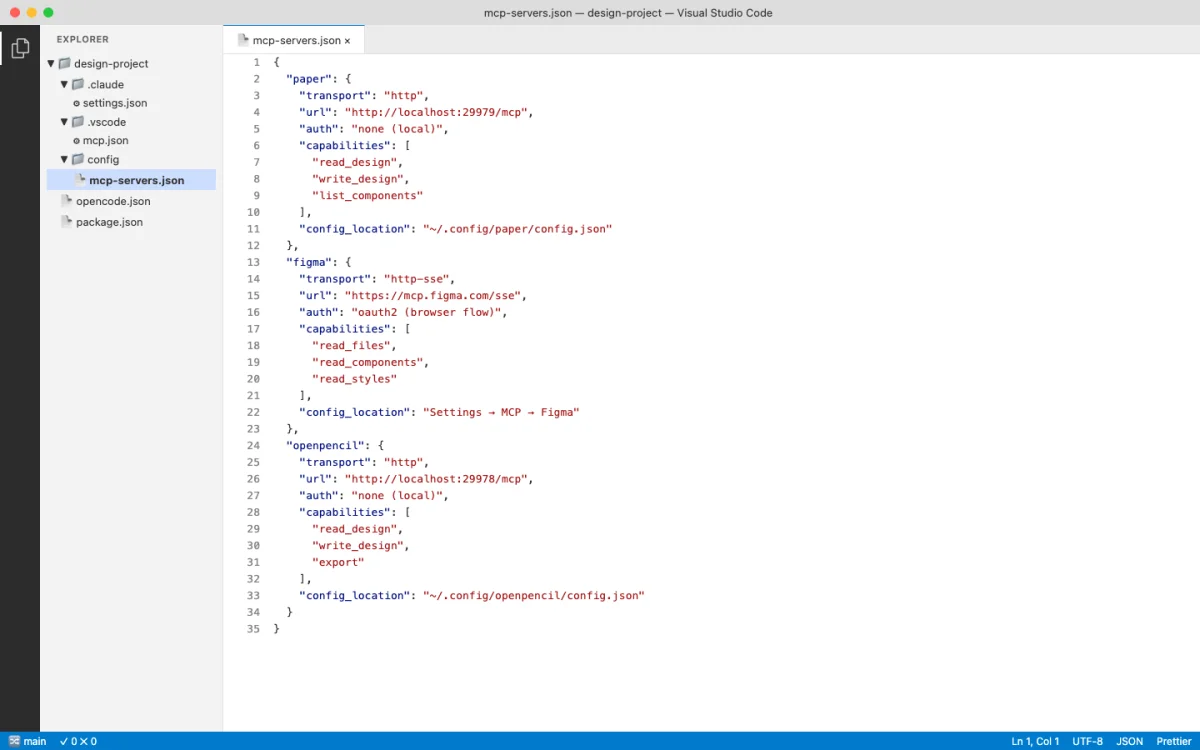Select the mcp-servers.json editor tab
Viewport: 1200px width, 750px height.
click(x=294, y=40)
